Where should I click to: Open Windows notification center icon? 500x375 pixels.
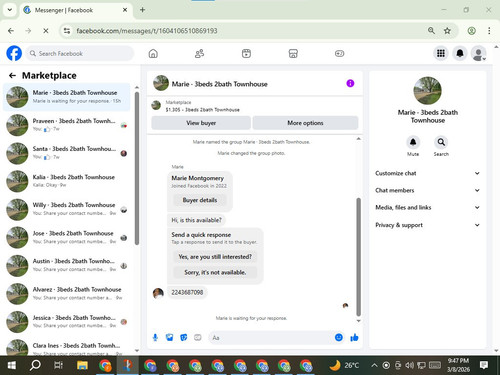click(x=484, y=365)
